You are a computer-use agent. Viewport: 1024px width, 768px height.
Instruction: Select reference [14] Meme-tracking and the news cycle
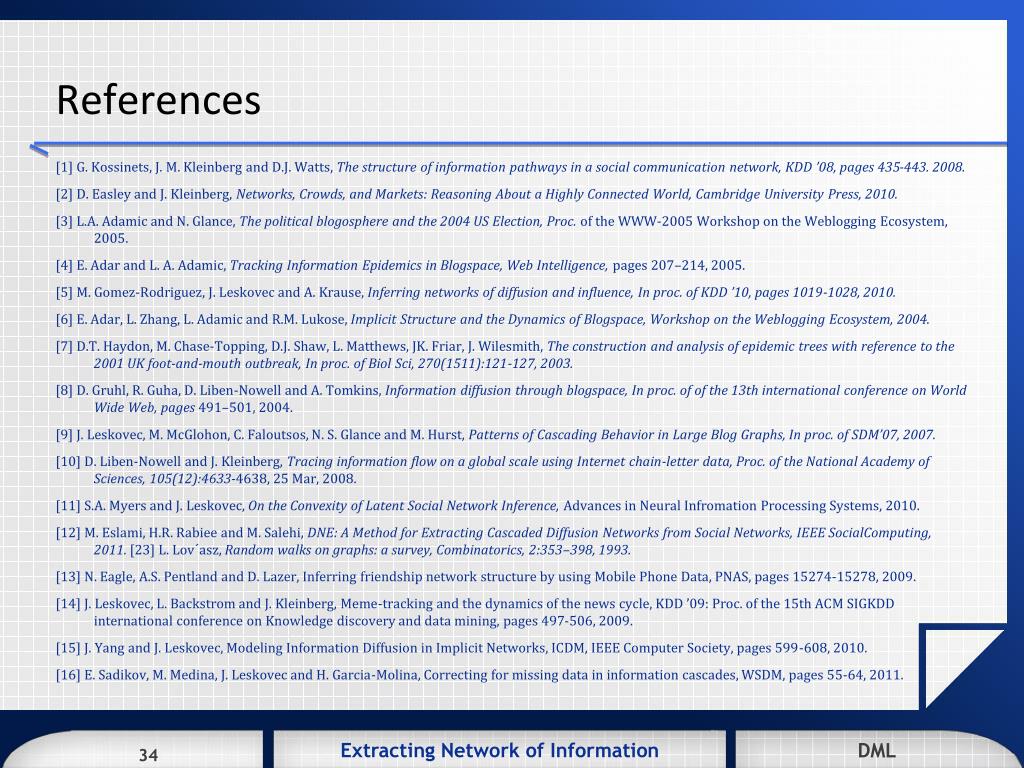pos(475,612)
